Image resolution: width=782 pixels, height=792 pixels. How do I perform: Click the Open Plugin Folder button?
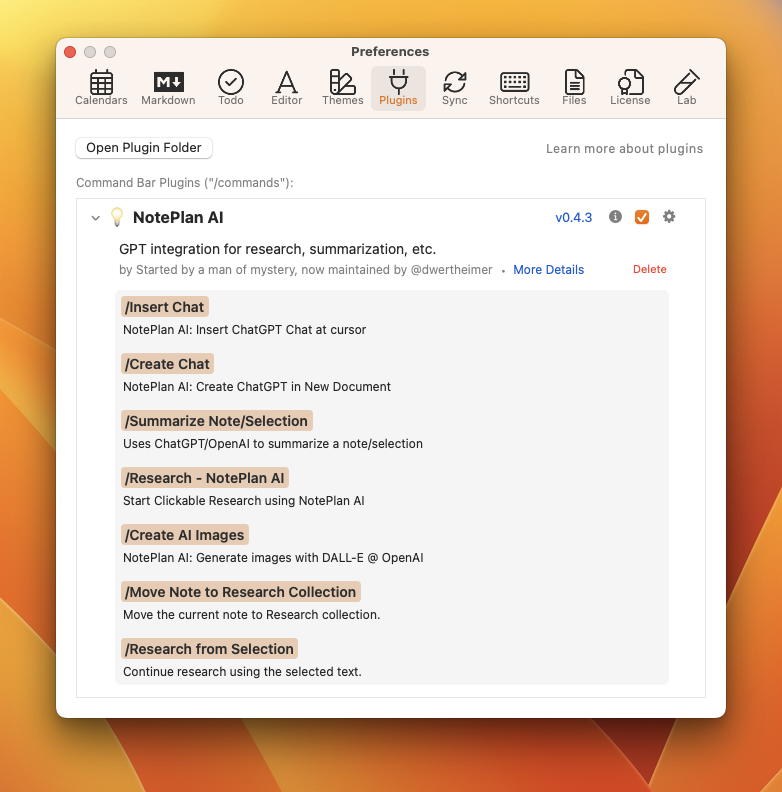(144, 147)
